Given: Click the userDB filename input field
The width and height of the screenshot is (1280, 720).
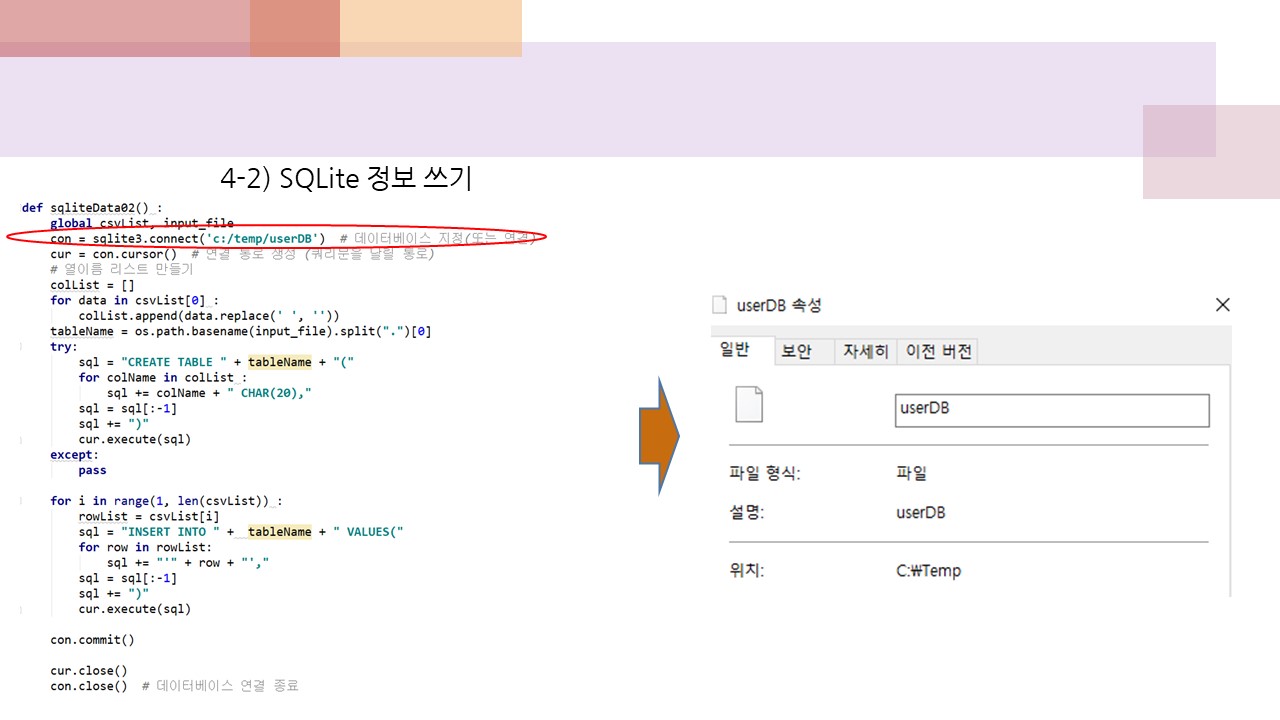Looking at the screenshot, I should (x=1051, y=410).
